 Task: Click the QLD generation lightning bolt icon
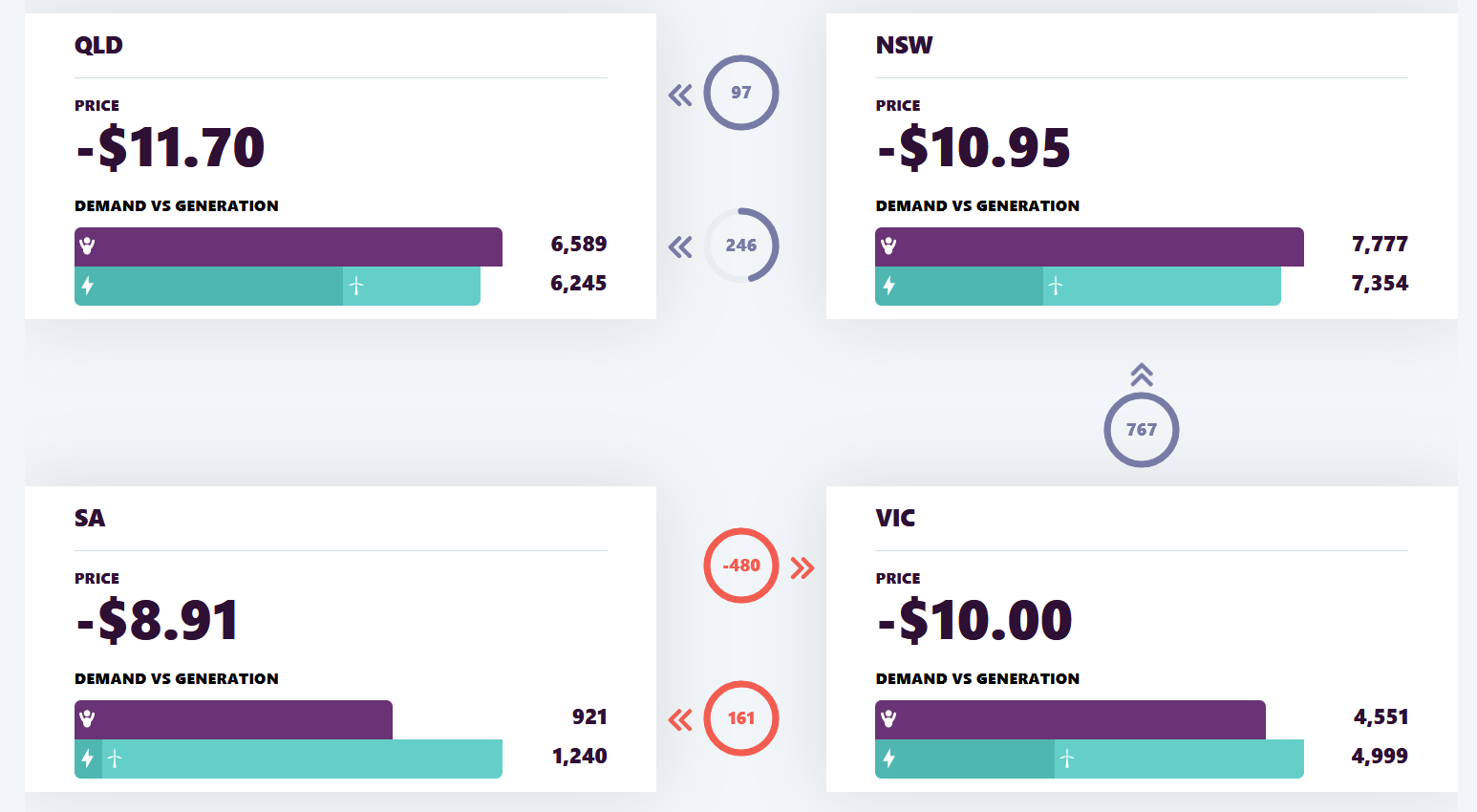[x=88, y=285]
